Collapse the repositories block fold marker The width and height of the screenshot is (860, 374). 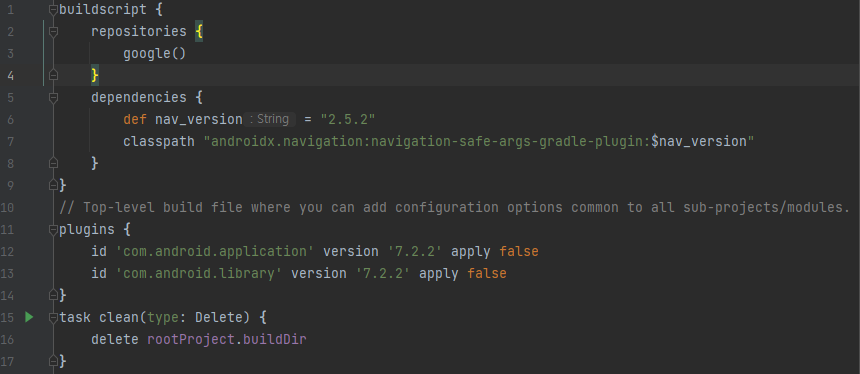(x=53, y=32)
